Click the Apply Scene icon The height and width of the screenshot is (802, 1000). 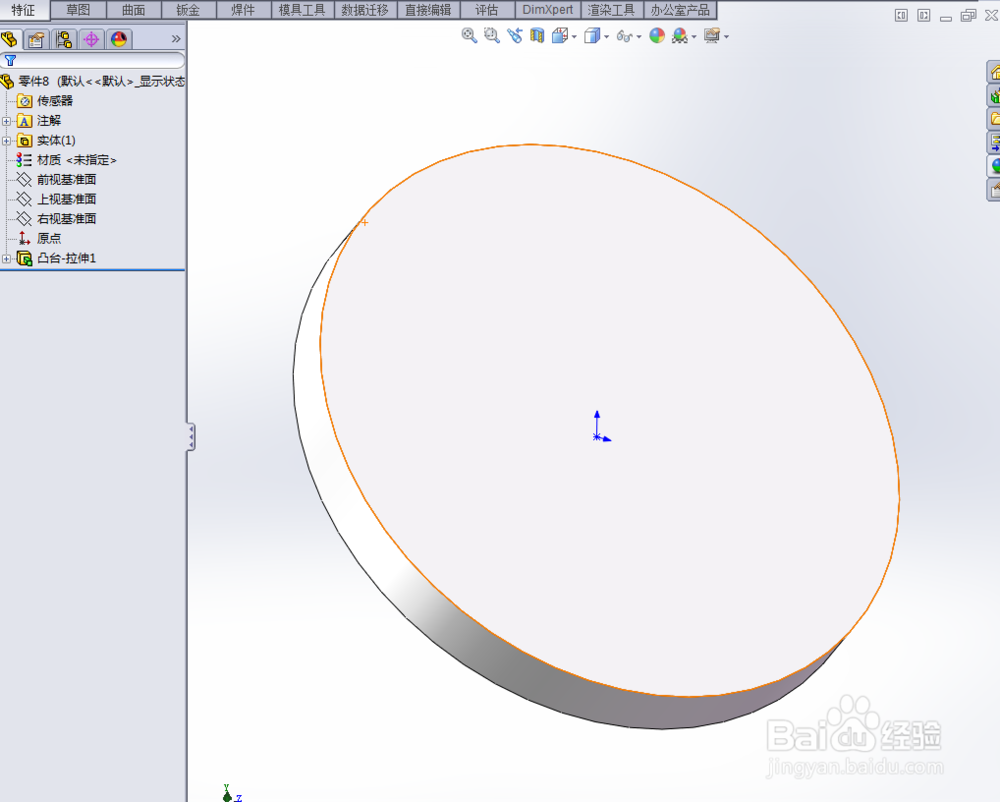click(680, 36)
